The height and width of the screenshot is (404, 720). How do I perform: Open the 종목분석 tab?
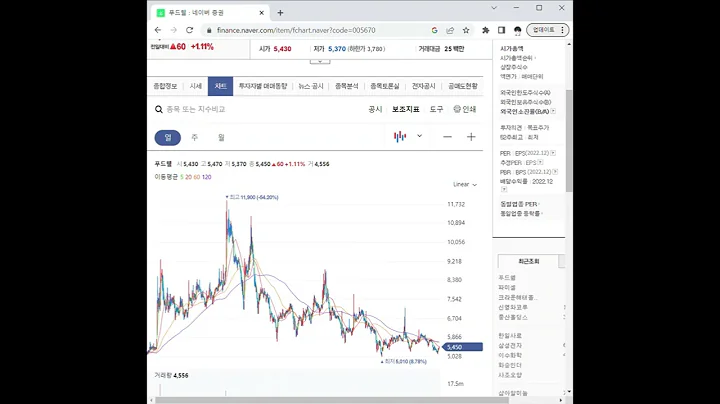pyautogui.click(x=347, y=86)
